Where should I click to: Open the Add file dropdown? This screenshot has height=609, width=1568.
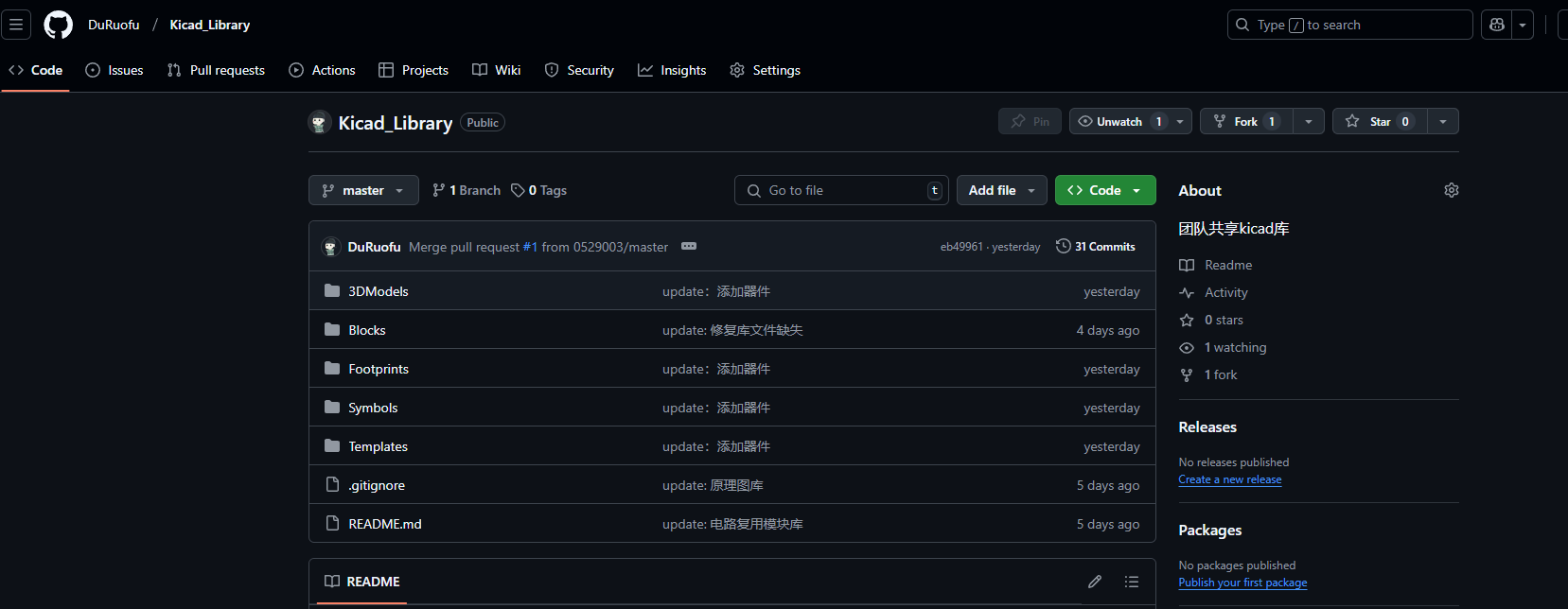click(1001, 190)
